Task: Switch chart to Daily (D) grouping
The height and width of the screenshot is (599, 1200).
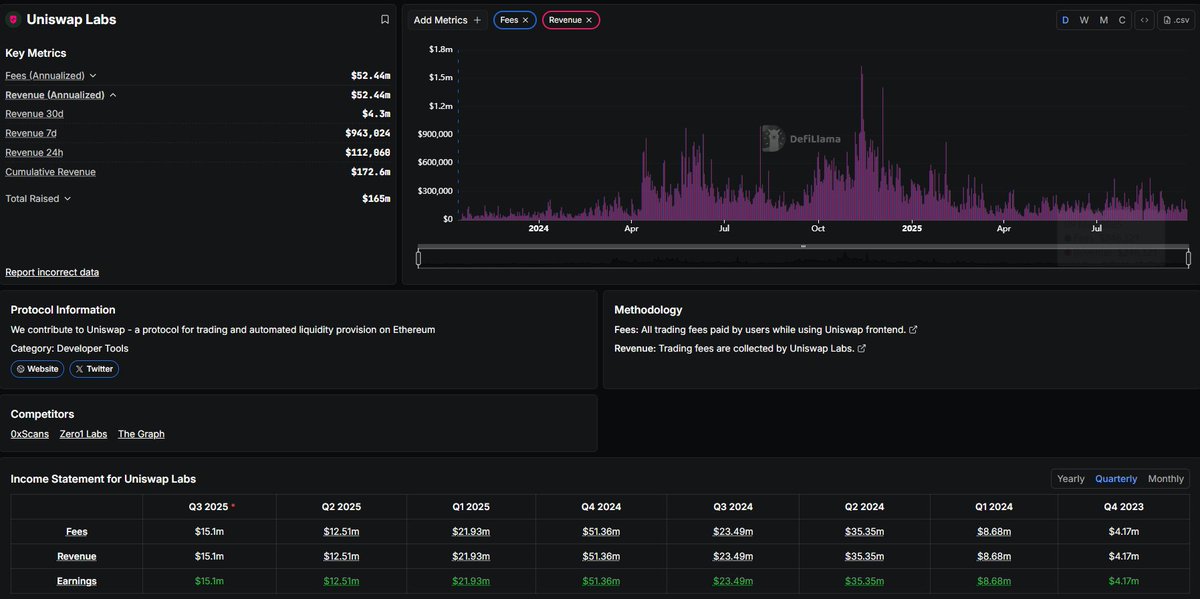Action: 1065,20
